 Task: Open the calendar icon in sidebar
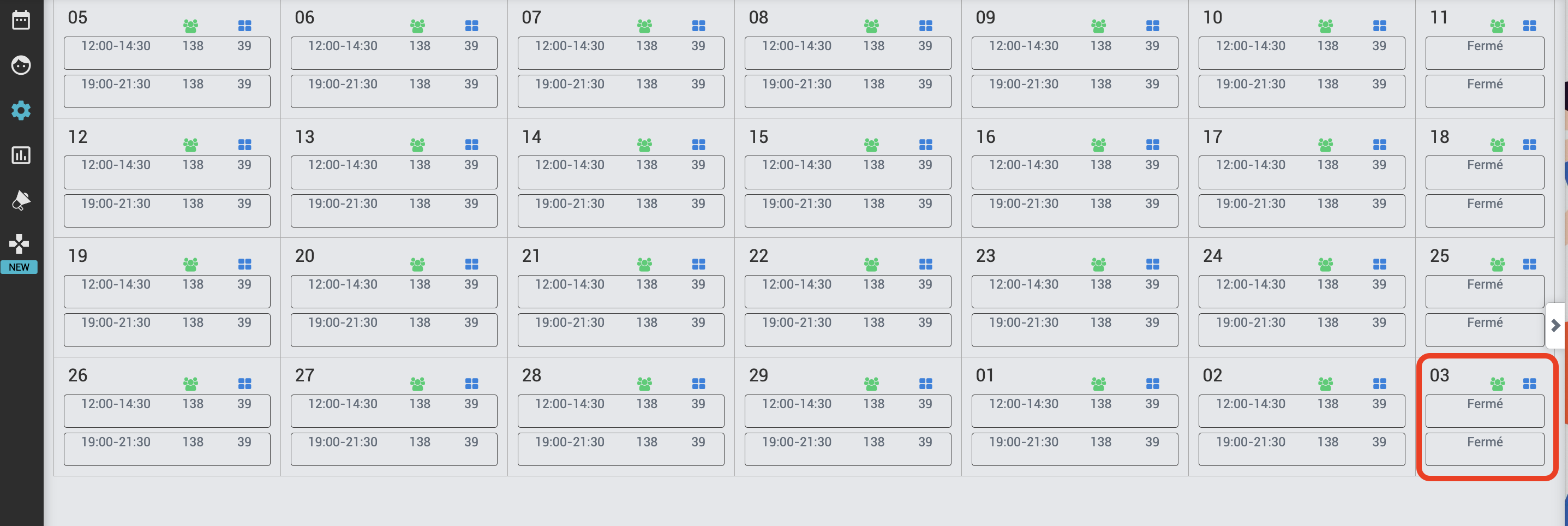coord(21,20)
